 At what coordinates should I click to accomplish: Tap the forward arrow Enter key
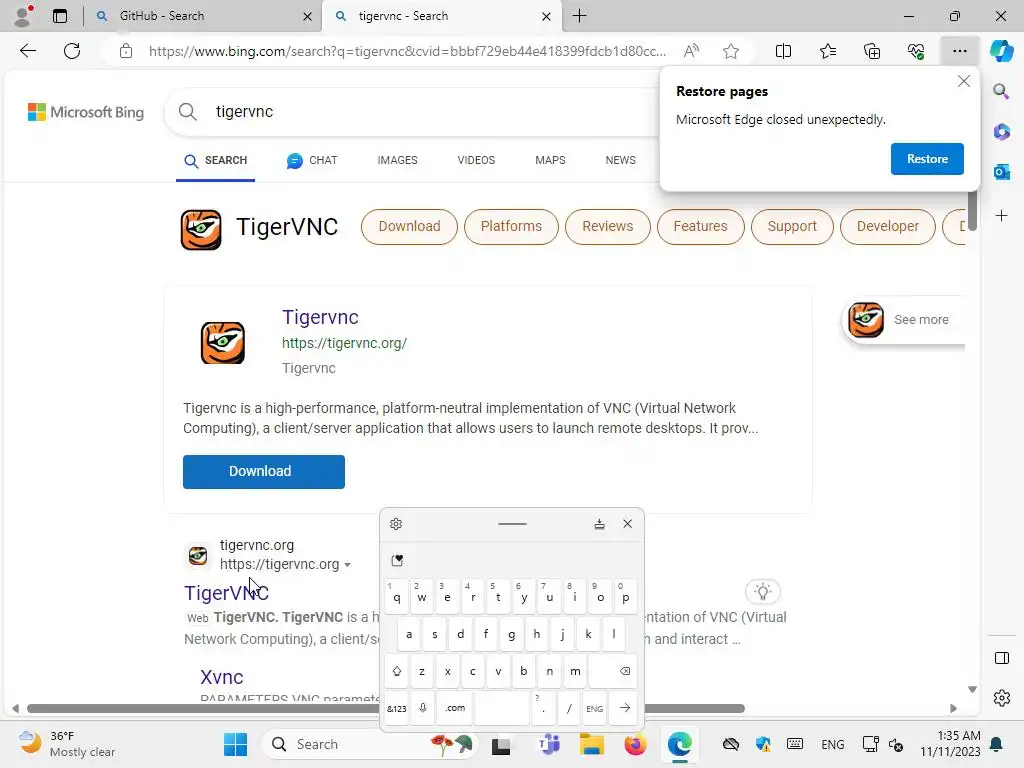point(624,708)
